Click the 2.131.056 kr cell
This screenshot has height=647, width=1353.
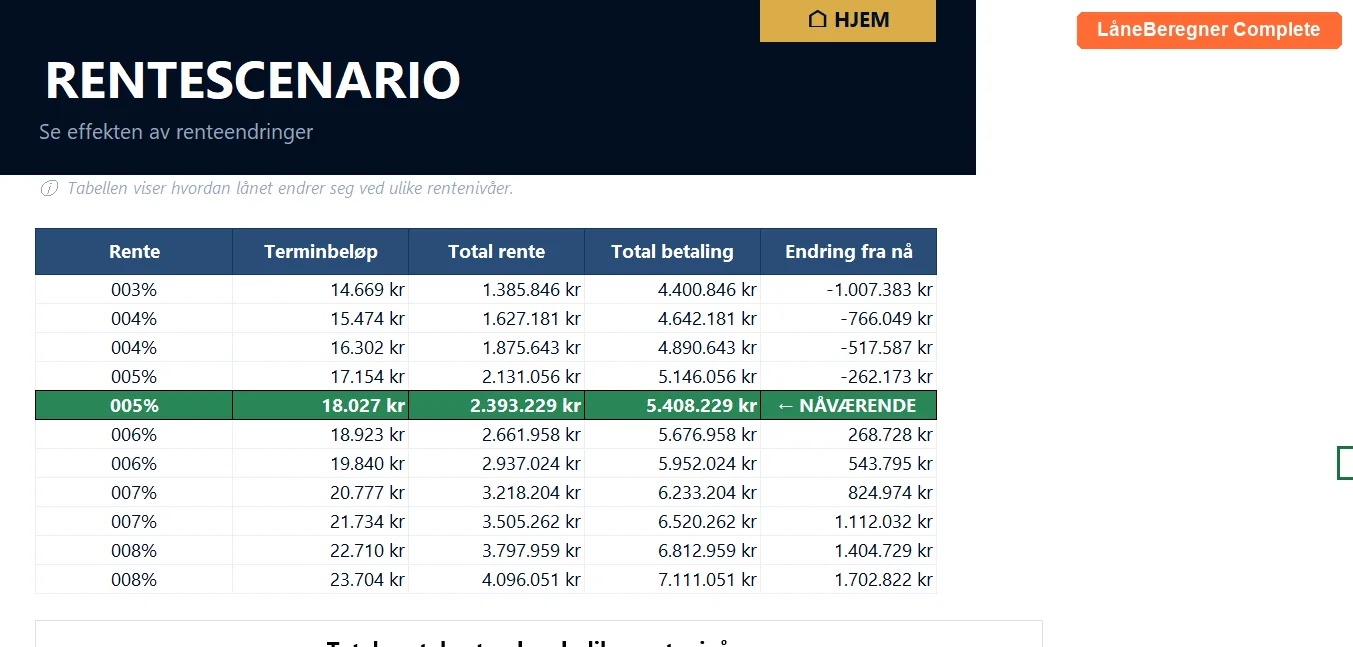pyautogui.click(x=497, y=377)
